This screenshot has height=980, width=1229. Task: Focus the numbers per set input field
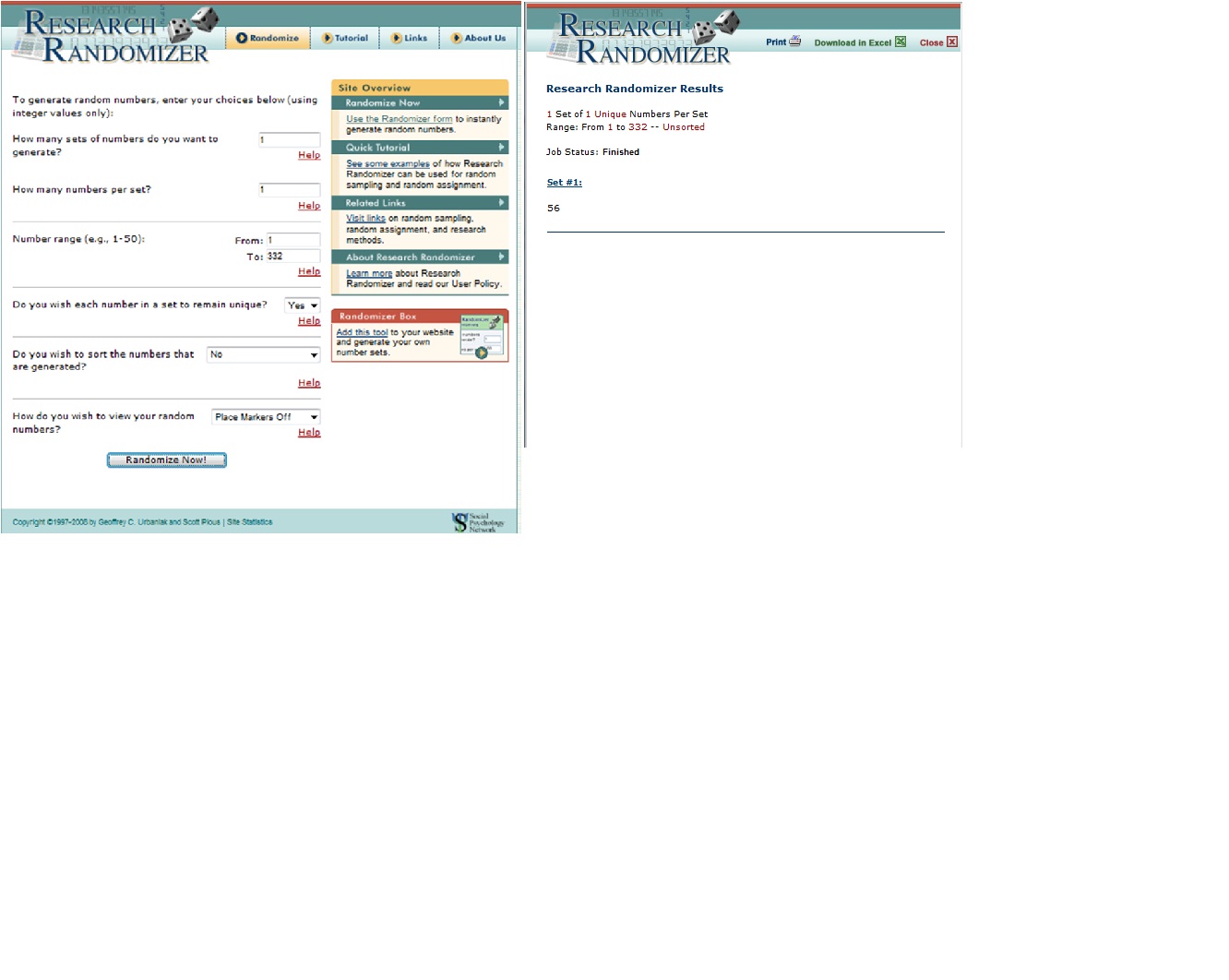[x=289, y=190]
